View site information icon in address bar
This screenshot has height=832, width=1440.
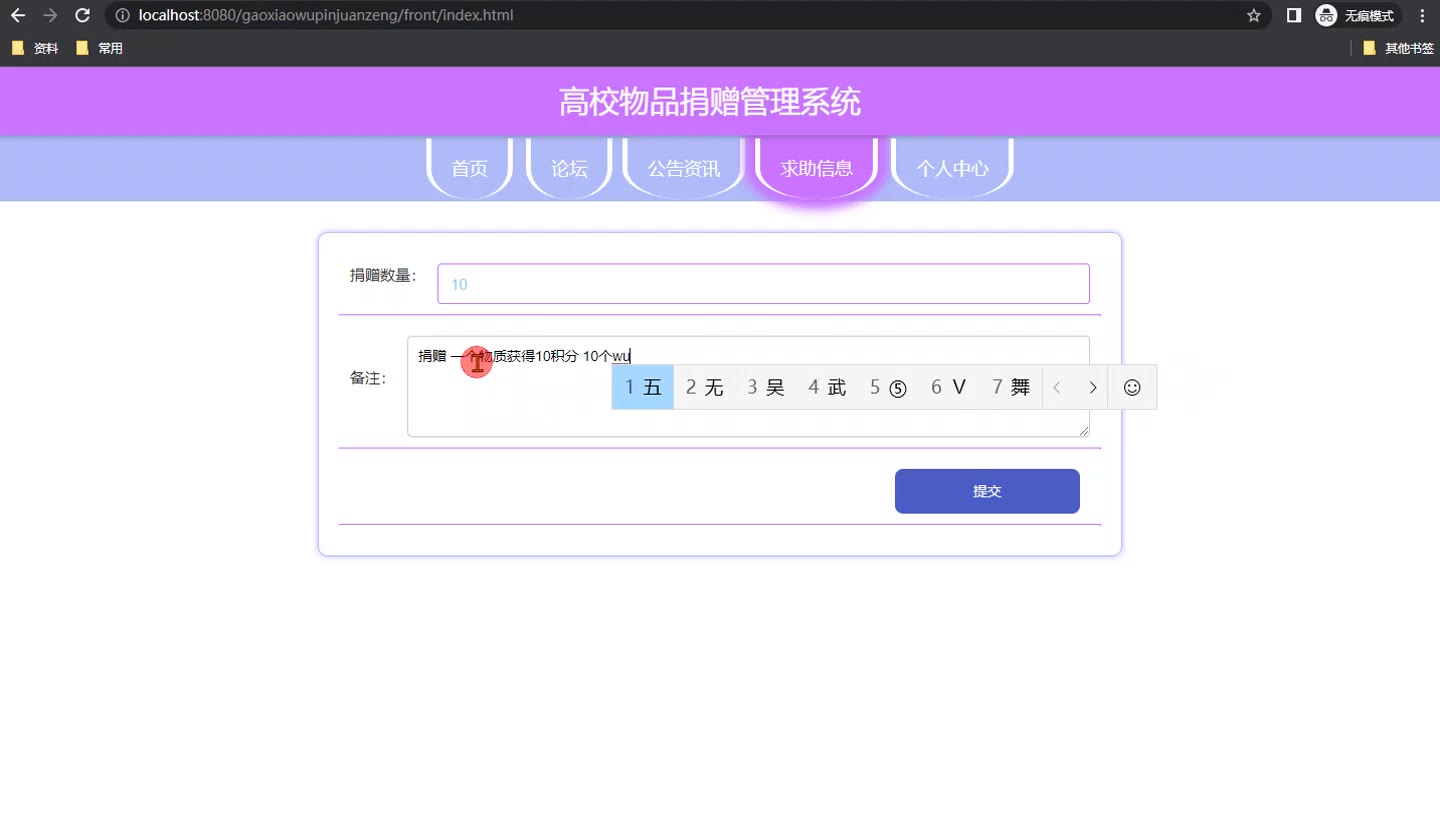(122, 15)
